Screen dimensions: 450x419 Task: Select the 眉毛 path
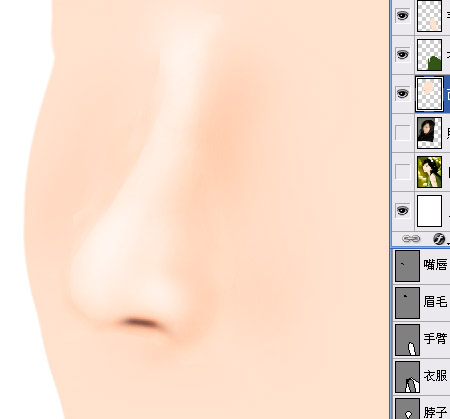[x=421, y=303]
